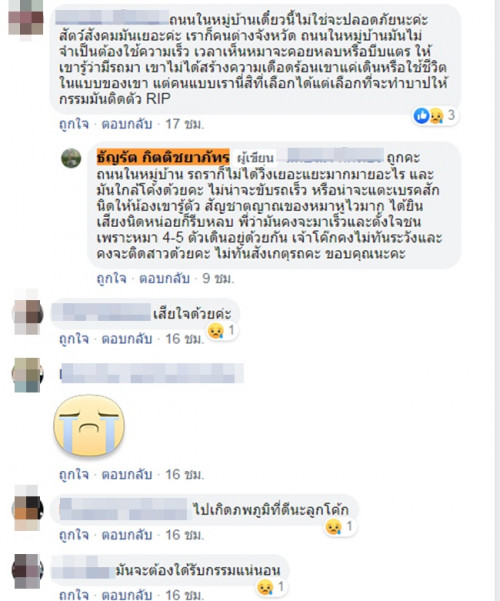Open the first commenter's blurred avatar
This screenshot has height=601, width=500.
pos(26,19)
